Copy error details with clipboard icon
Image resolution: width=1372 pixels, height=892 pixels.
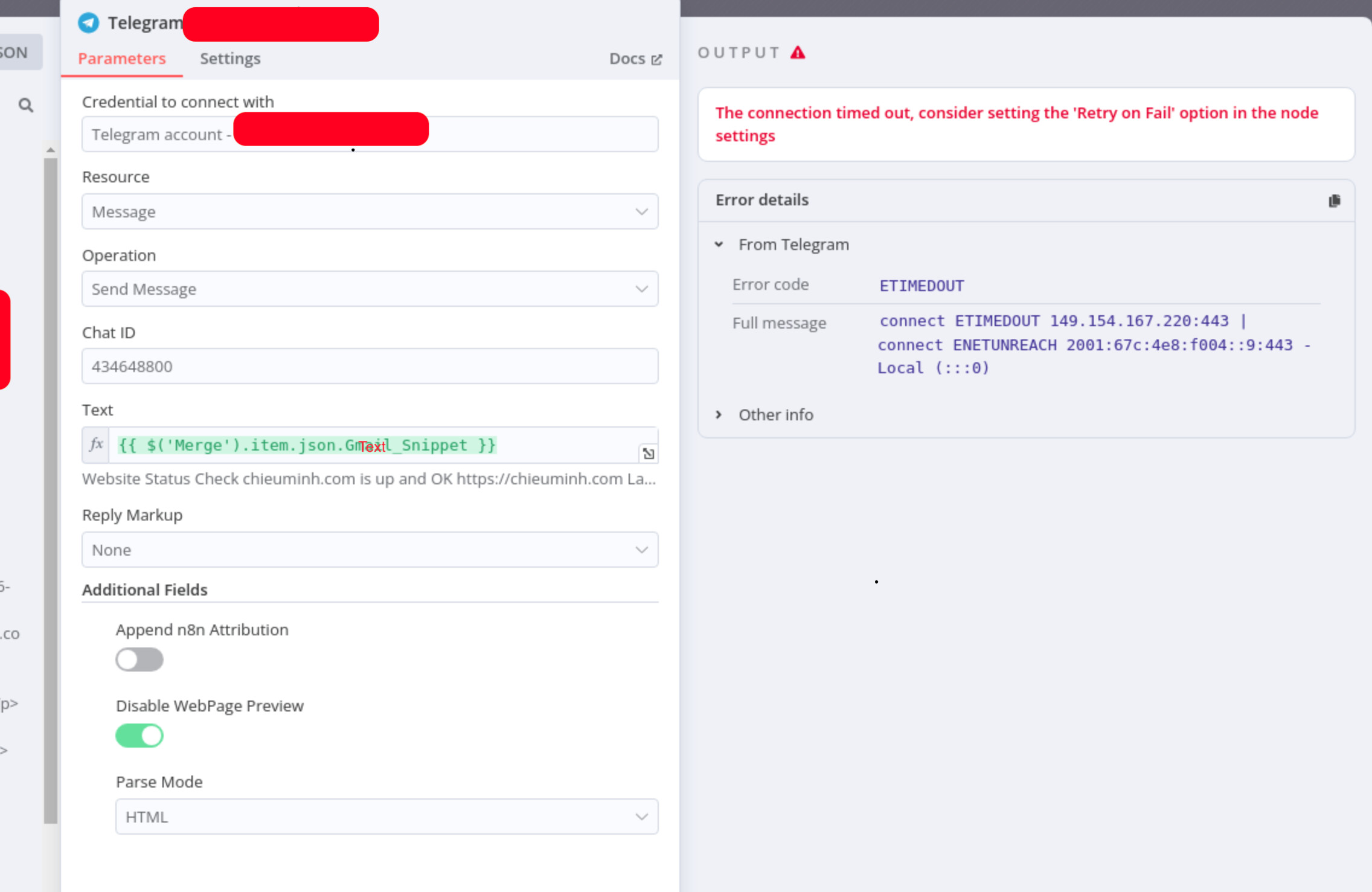(x=1334, y=201)
